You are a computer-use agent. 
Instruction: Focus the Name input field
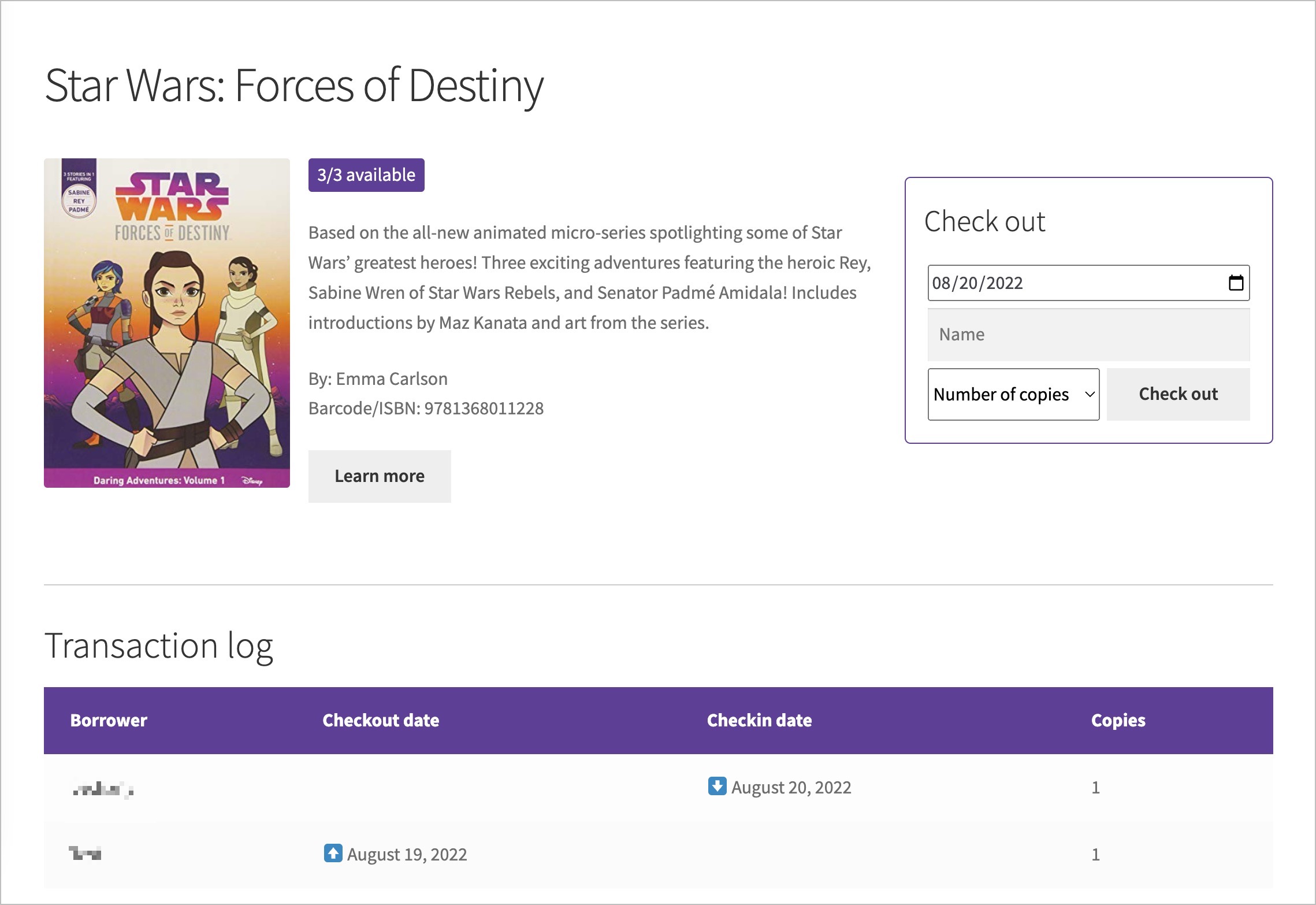(1088, 335)
